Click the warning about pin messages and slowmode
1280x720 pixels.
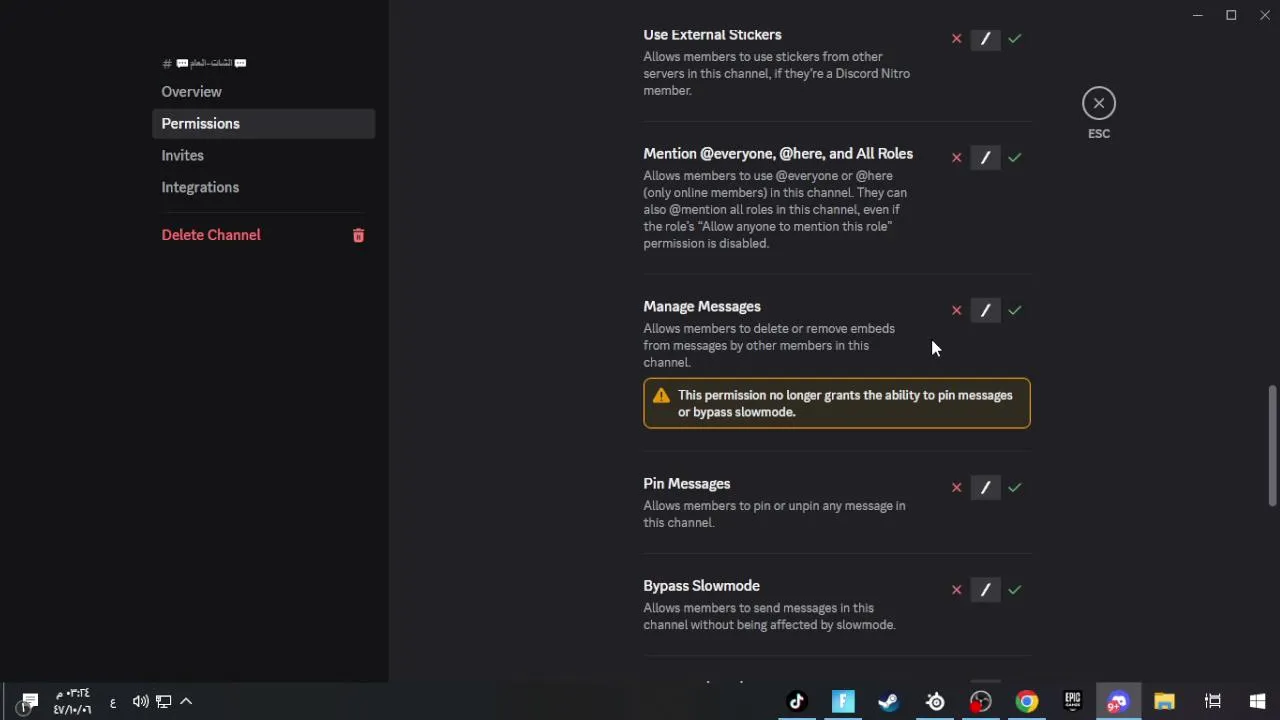point(837,403)
